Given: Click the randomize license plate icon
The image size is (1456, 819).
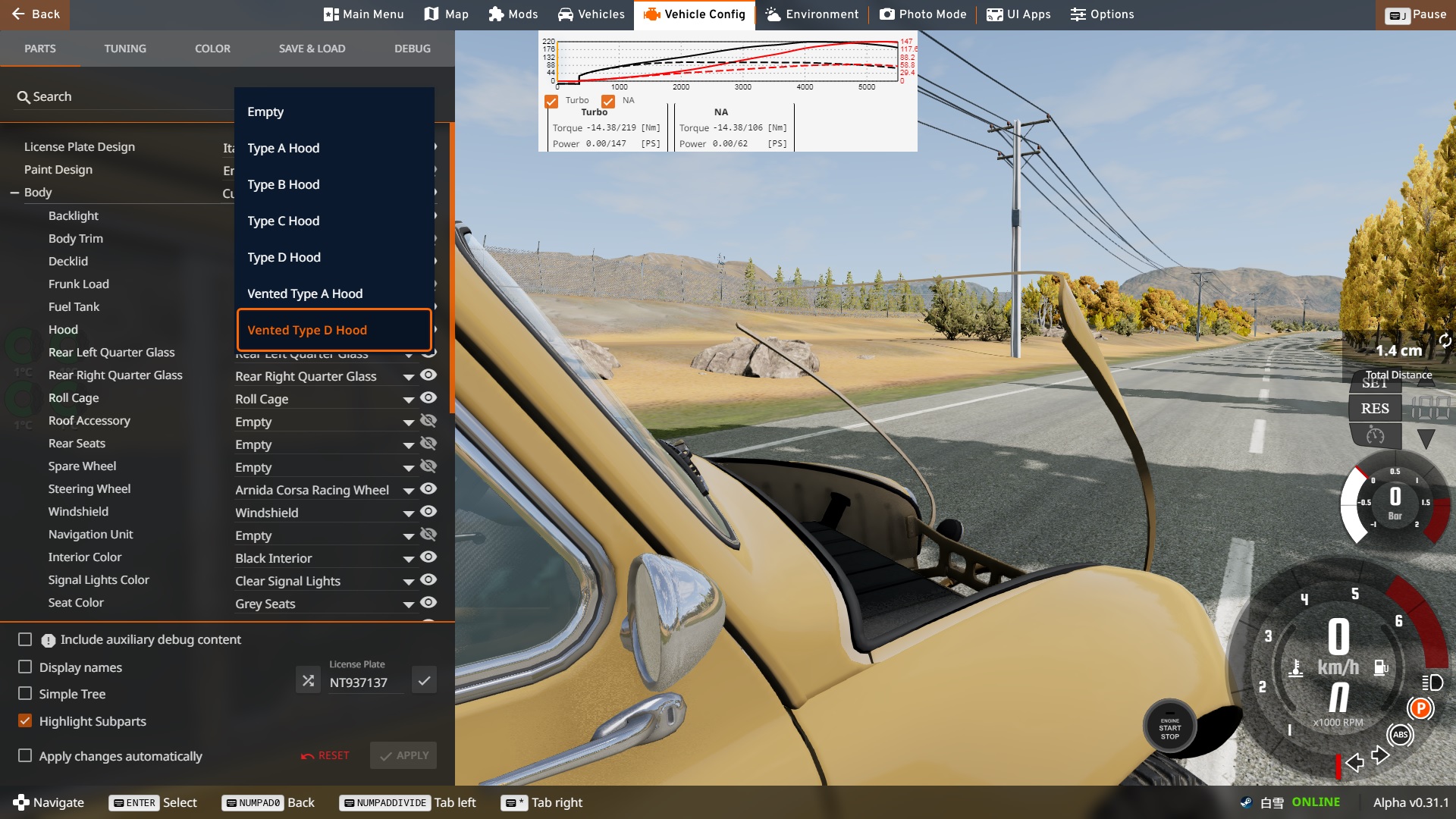Looking at the screenshot, I should (308, 680).
